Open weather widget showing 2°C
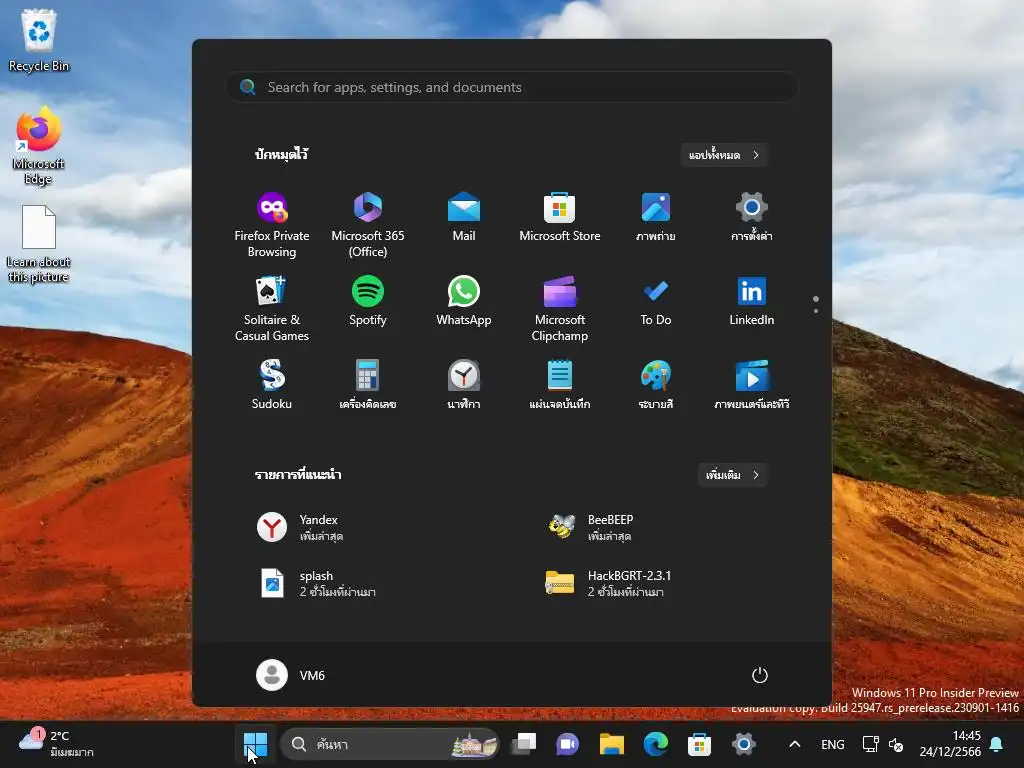1024x768 pixels. [56, 744]
